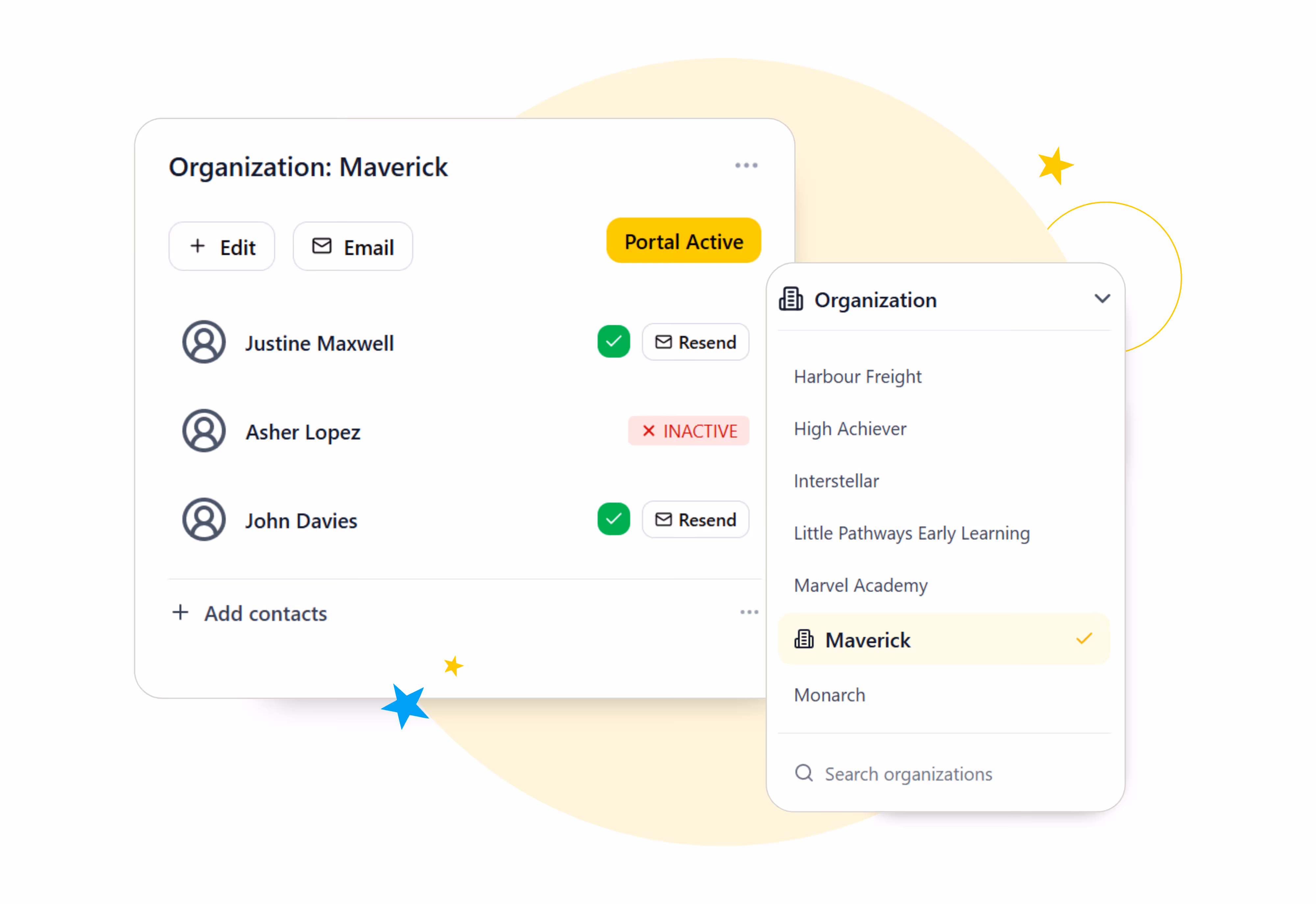Image resolution: width=1316 pixels, height=904 pixels.
Task: Click the Search organizations field
Action: (x=944, y=774)
